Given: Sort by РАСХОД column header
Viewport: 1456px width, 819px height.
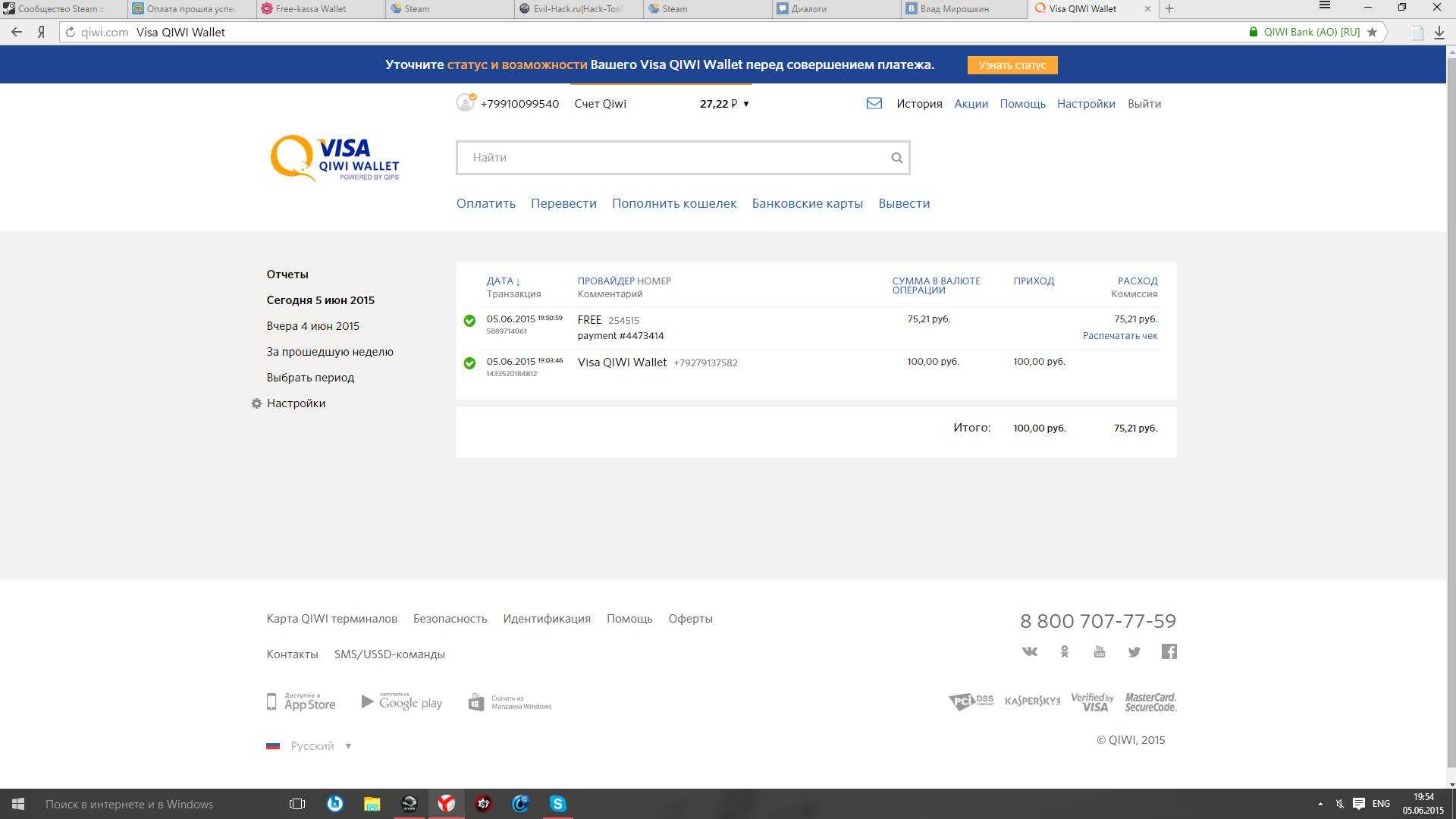Looking at the screenshot, I should pyautogui.click(x=1137, y=281).
